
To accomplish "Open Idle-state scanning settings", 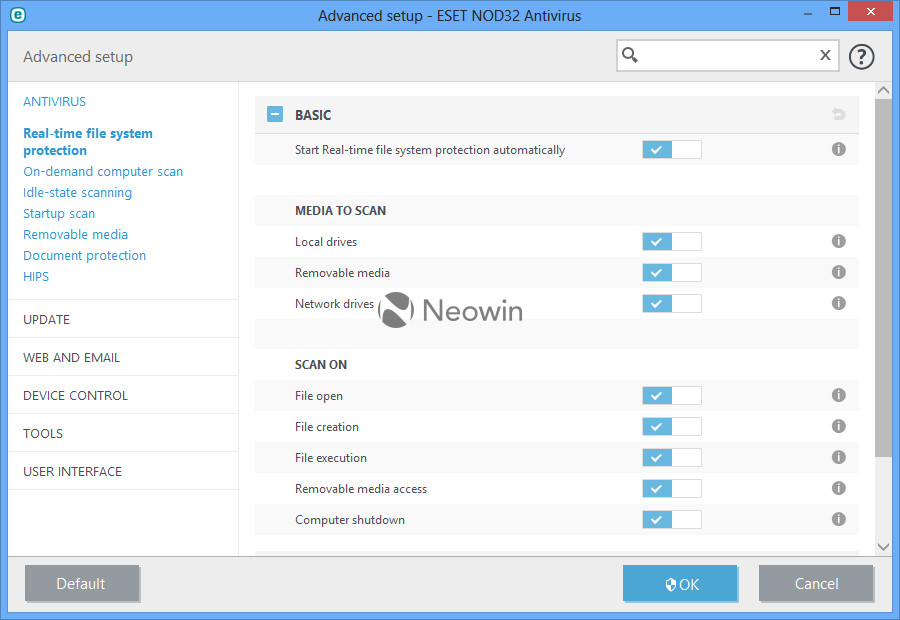I will (x=77, y=192).
